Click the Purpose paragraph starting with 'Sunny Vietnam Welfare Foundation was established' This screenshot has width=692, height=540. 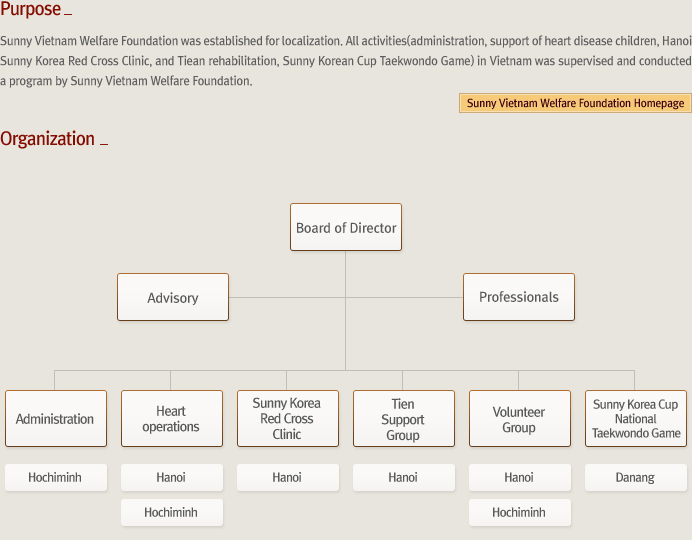346,61
